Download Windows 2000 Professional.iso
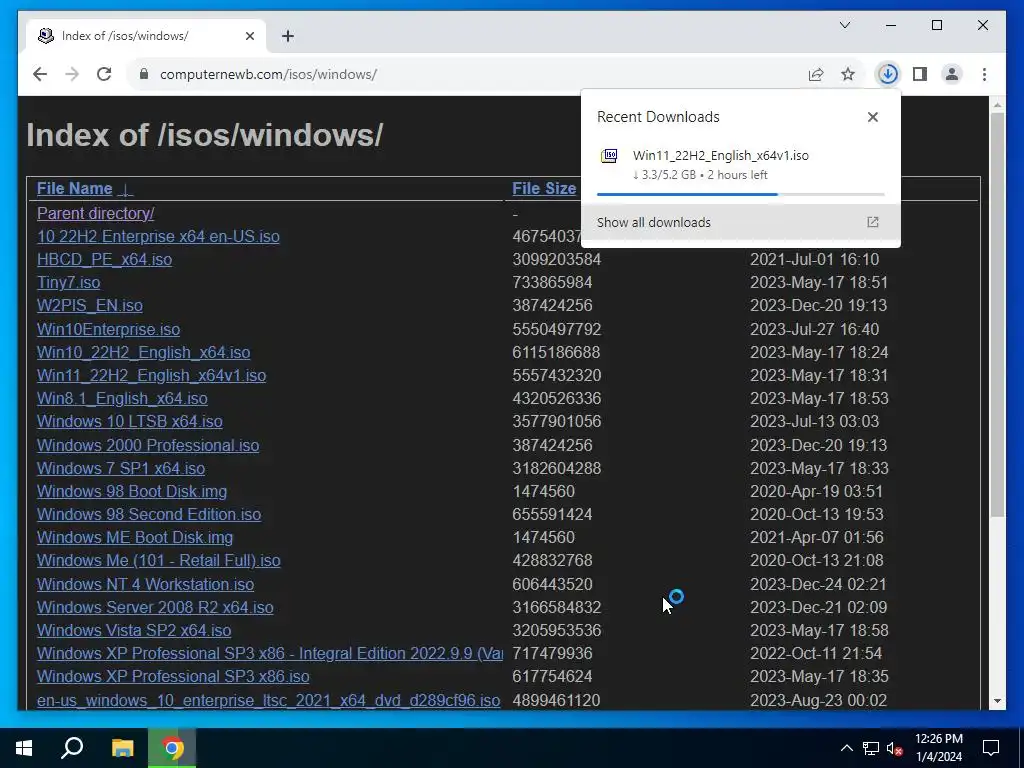This screenshot has width=1024, height=768. [148, 445]
